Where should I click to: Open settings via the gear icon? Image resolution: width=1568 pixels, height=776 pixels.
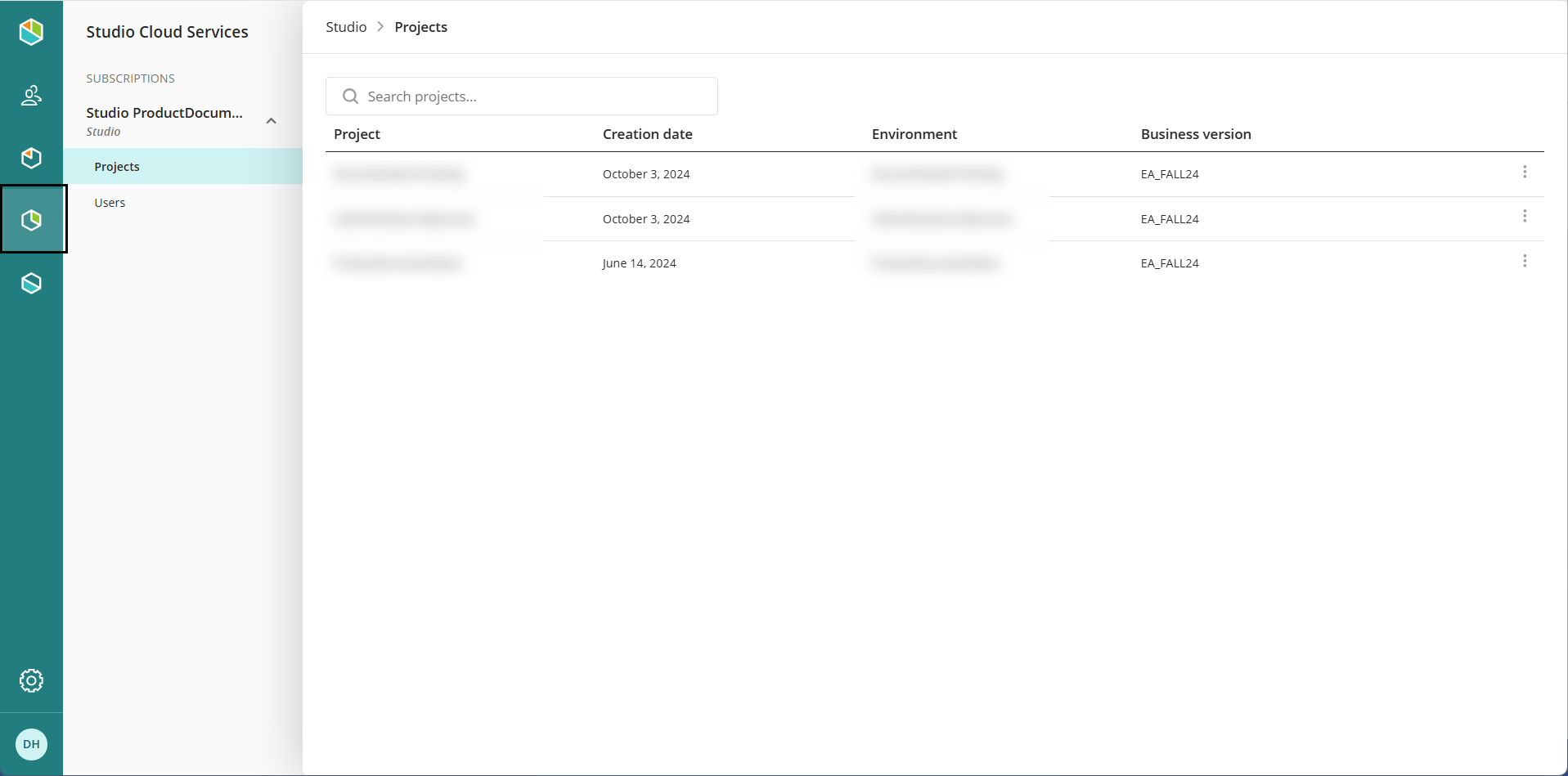pos(31,680)
